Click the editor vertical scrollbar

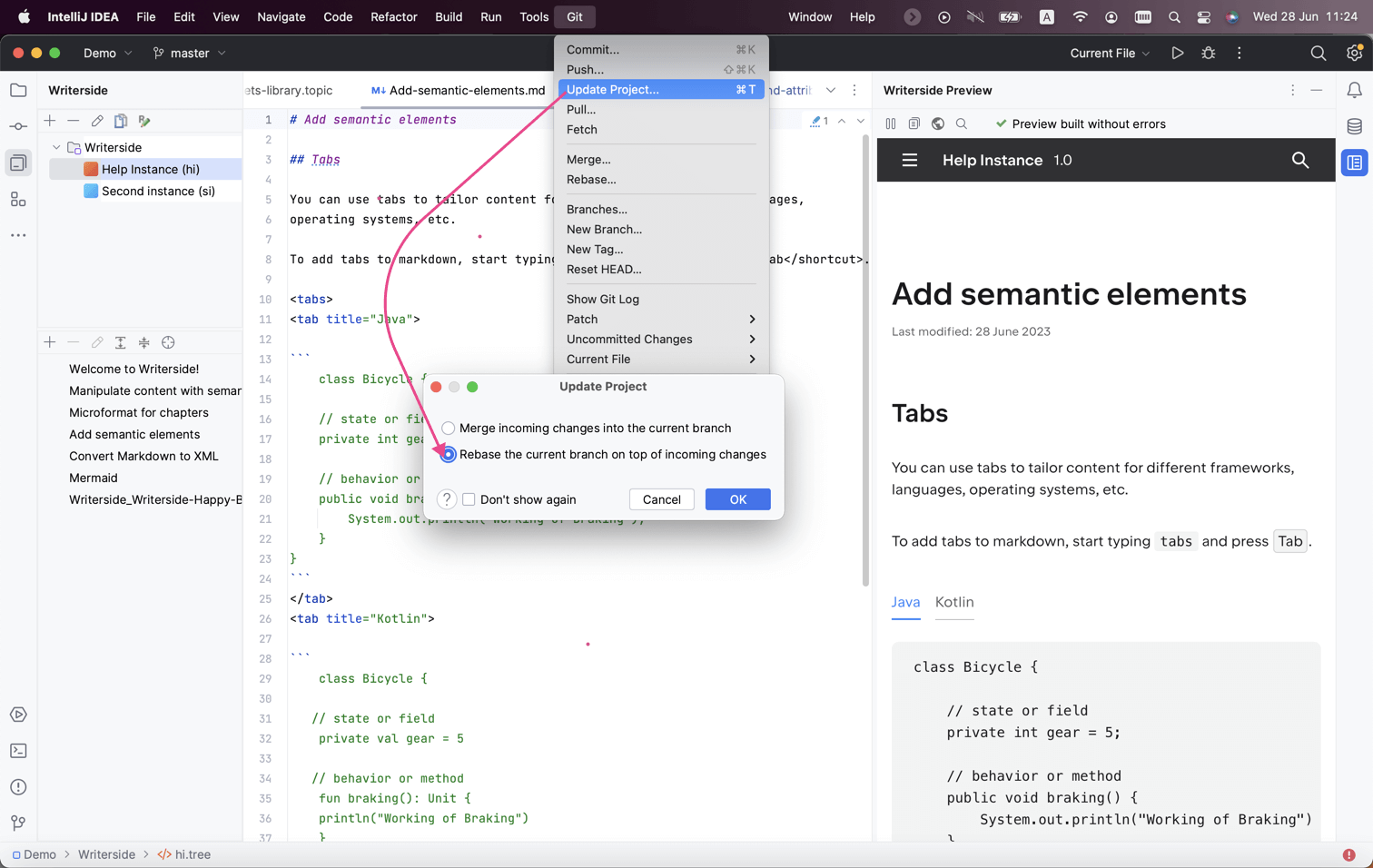pos(865,360)
